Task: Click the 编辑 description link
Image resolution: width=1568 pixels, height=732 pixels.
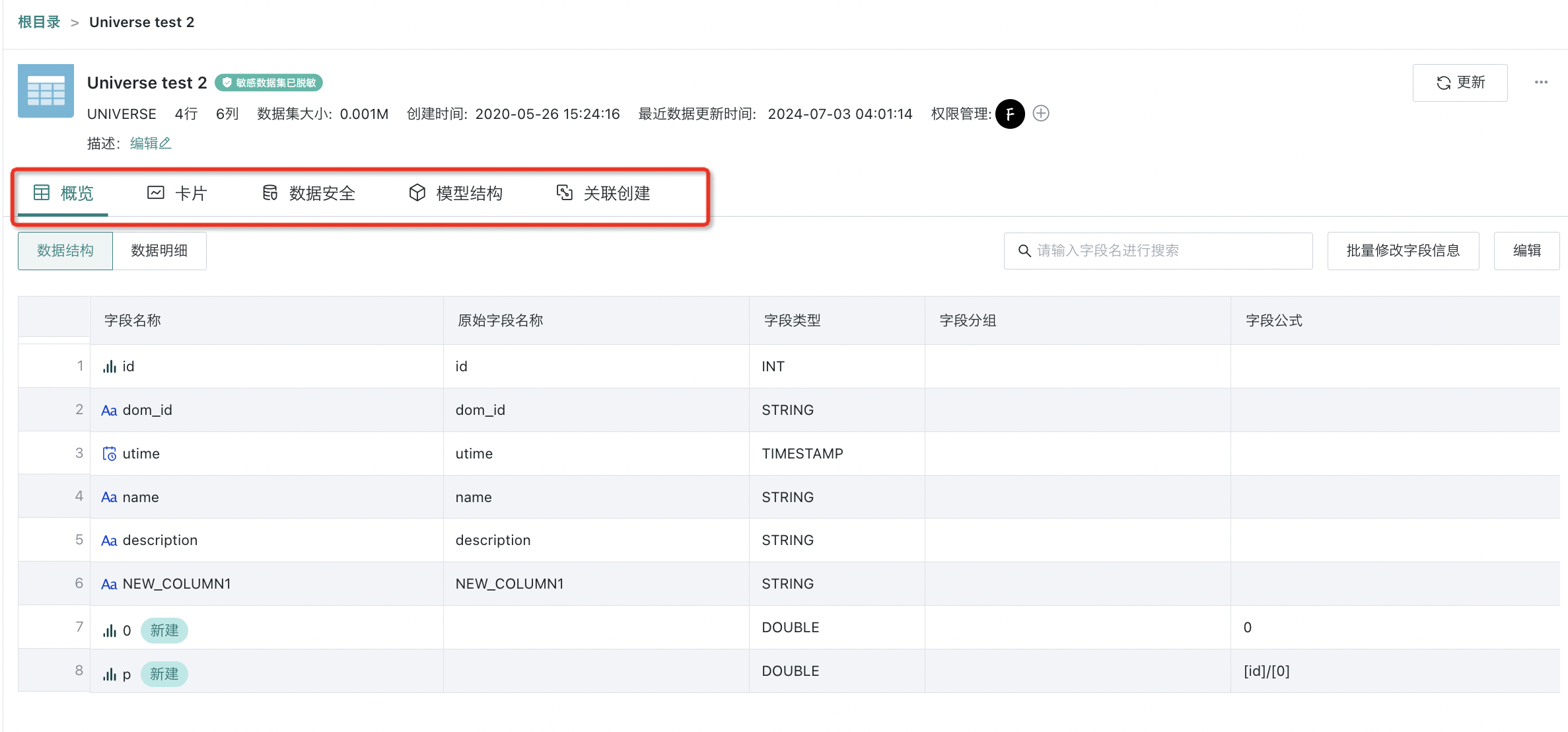Action: pyautogui.click(x=150, y=143)
